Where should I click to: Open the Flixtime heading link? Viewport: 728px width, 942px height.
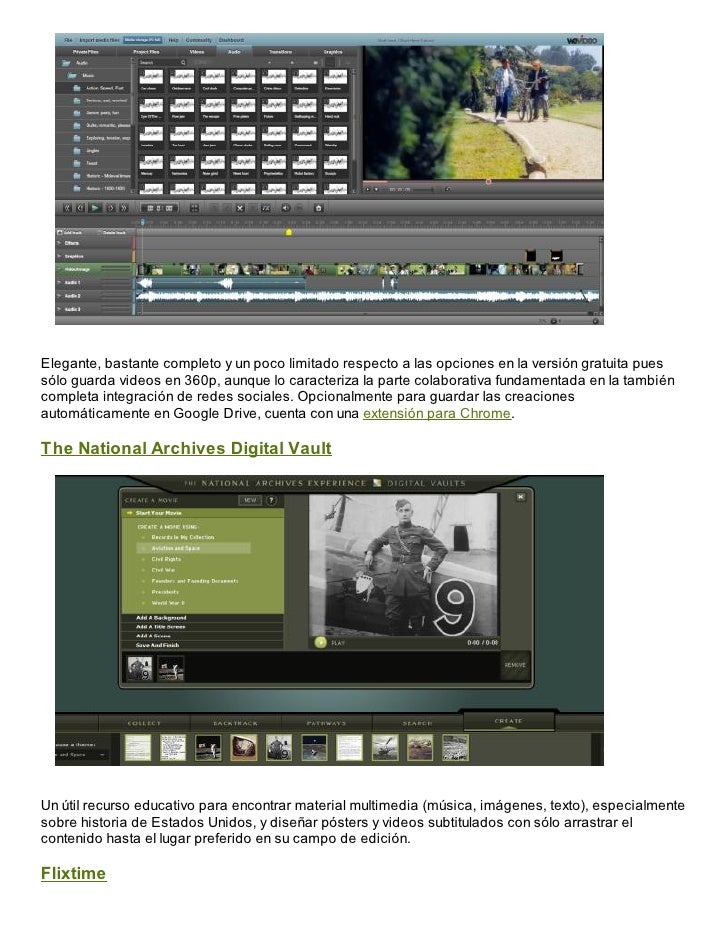[x=73, y=873]
